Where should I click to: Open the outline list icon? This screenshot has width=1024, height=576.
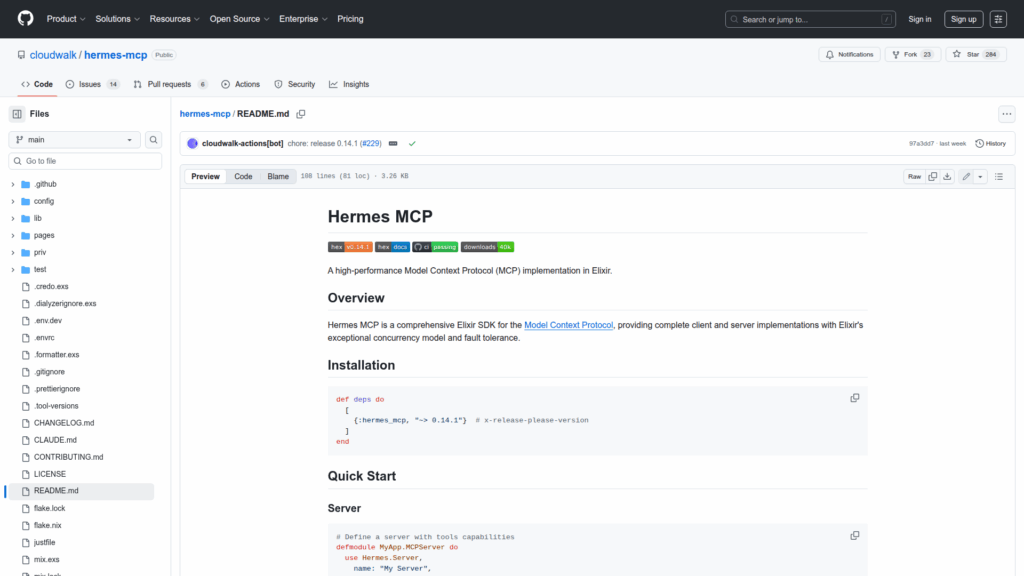coord(998,177)
